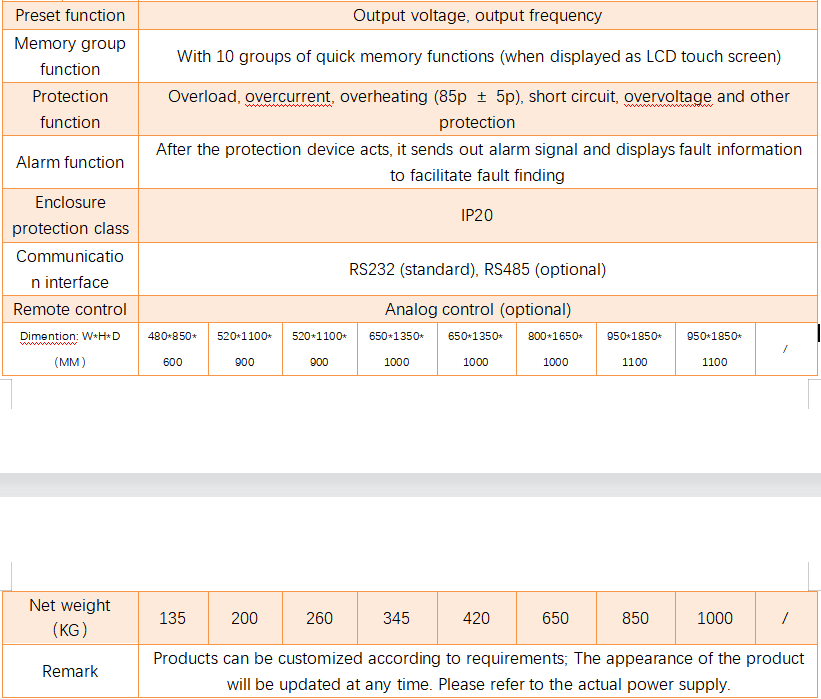
Task: Click the 'RS232 (standard), RS485 (optional)' text
Action: point(477,269)
